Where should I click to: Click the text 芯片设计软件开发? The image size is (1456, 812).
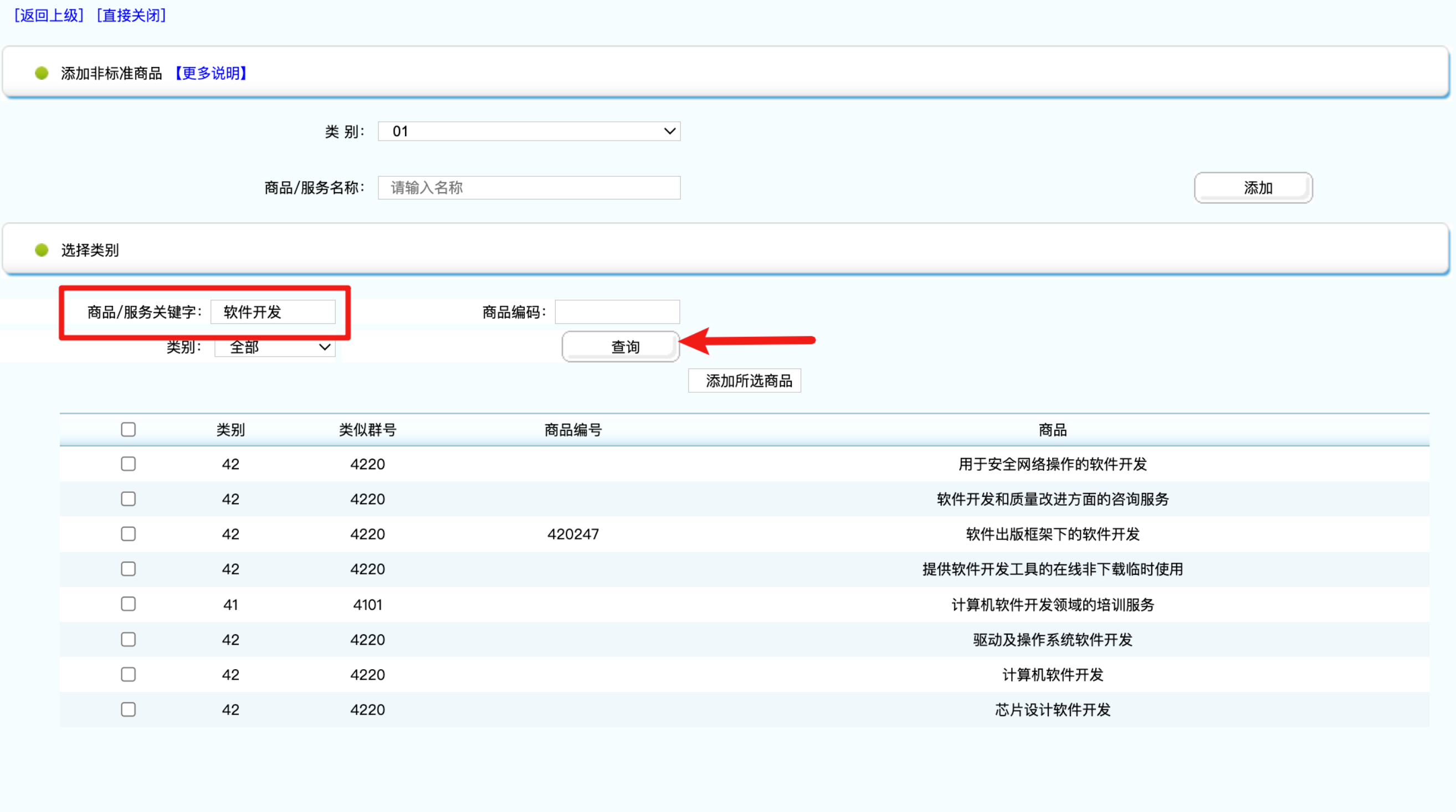[1053, 710]
